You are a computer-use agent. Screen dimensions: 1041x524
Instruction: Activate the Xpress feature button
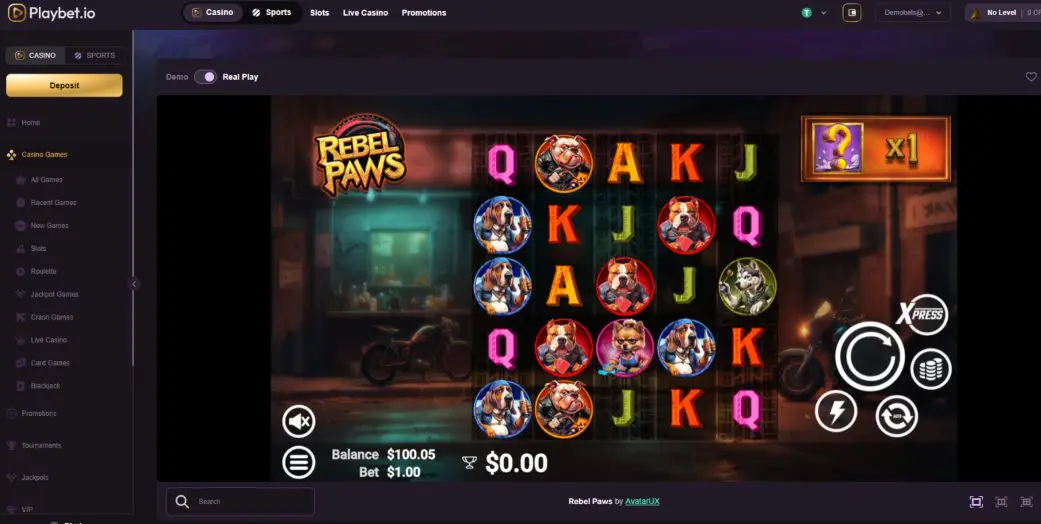pyautogui.click(x=925, y=314)
